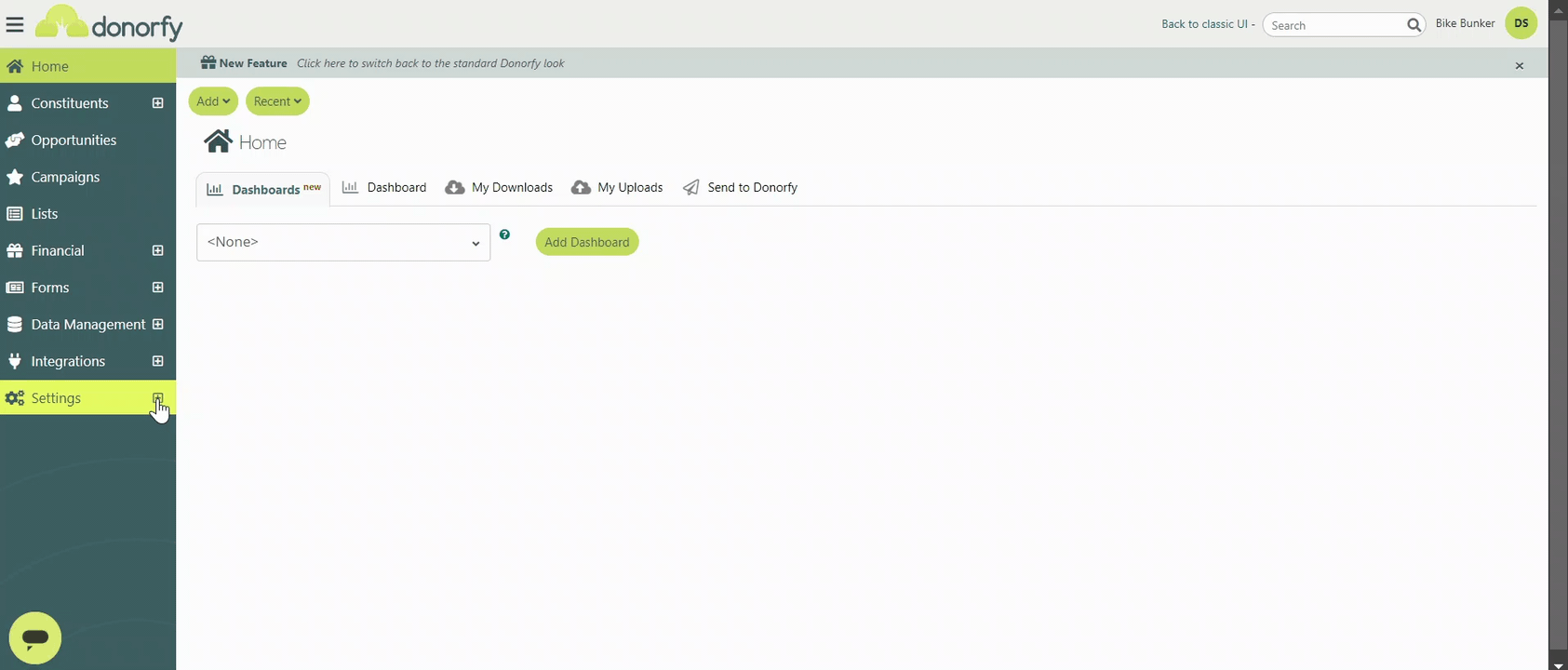Expand the Settings submenu
This screenshot has width=1568, height=670.
158,398
